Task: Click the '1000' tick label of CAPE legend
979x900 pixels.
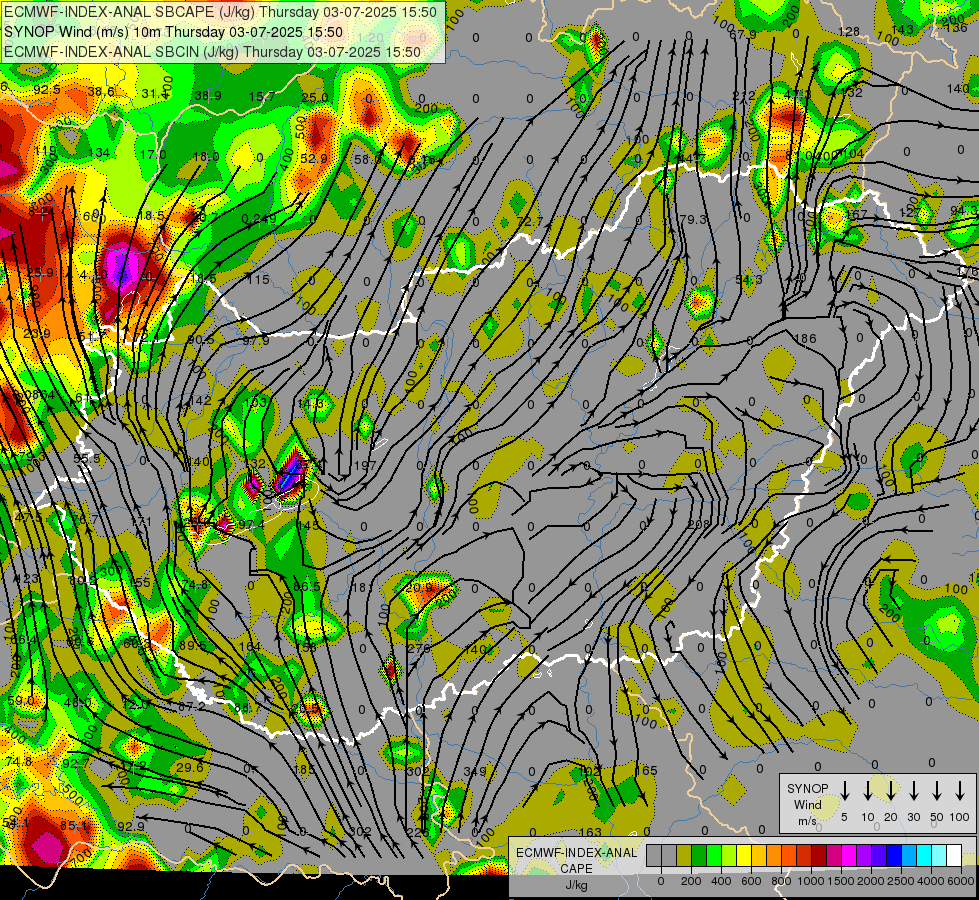Action: (x=811, y=881)
